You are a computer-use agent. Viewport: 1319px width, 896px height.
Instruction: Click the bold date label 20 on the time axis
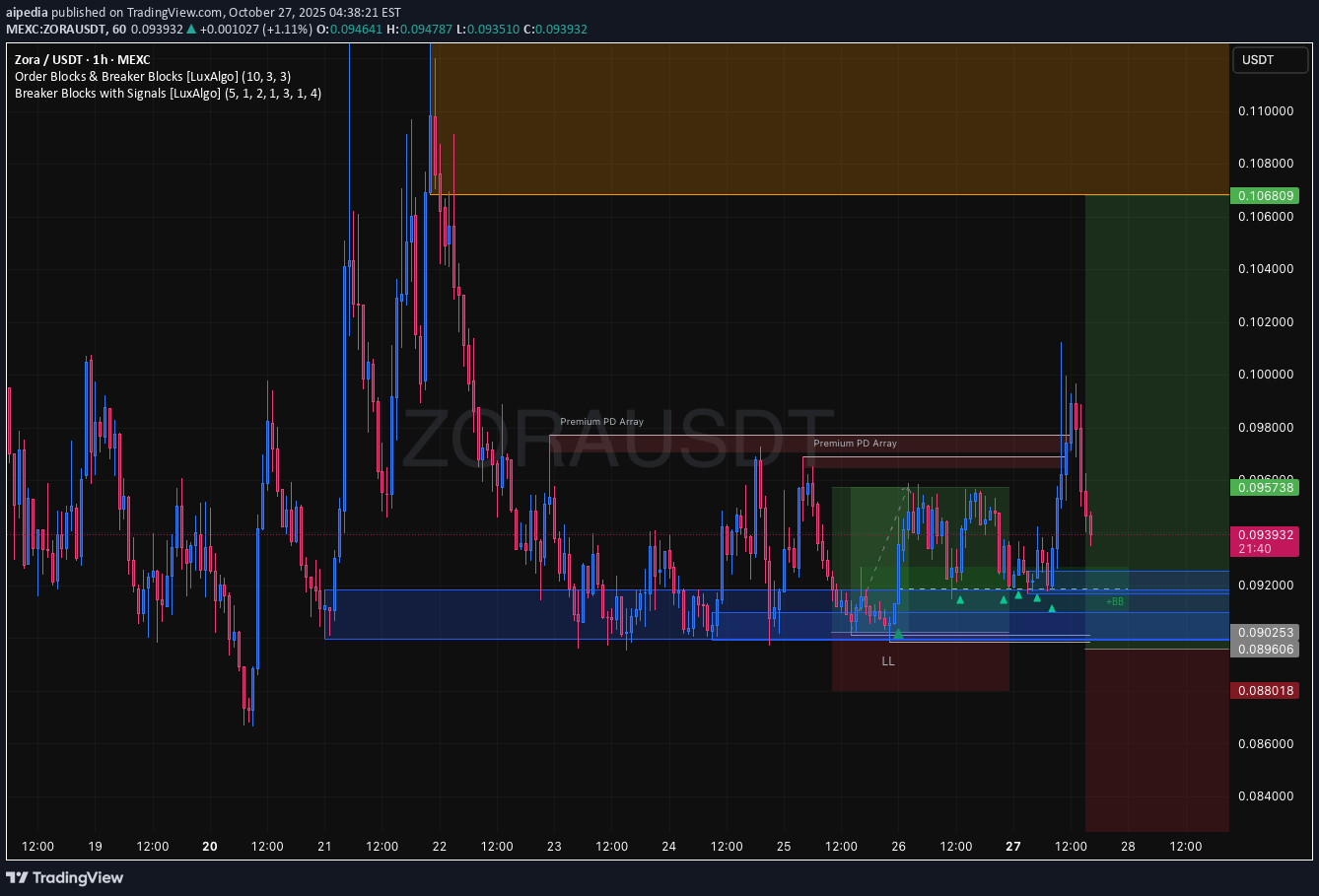click(x=209, y=847)
